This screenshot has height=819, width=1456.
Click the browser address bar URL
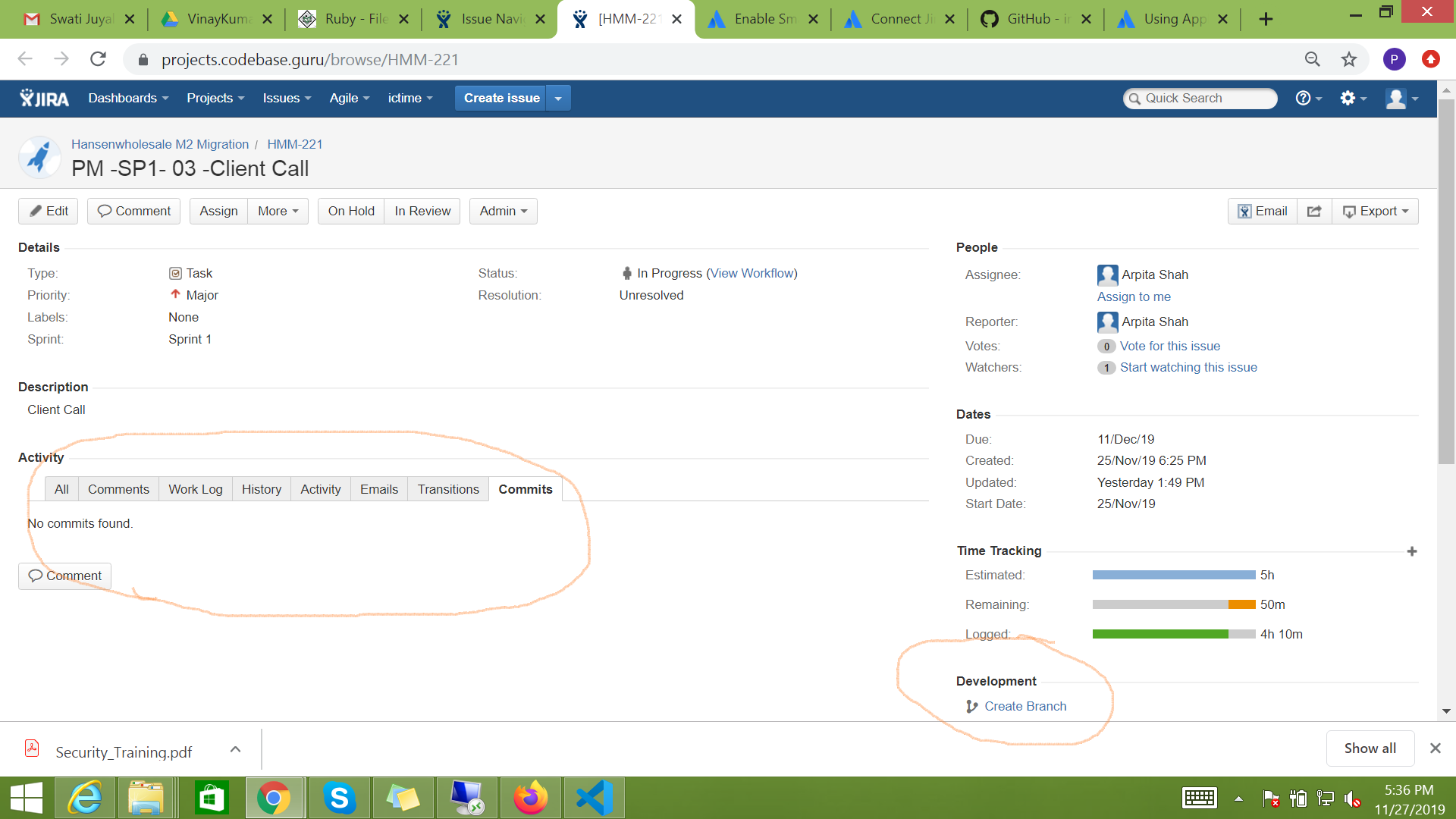(x=309, y=59)
